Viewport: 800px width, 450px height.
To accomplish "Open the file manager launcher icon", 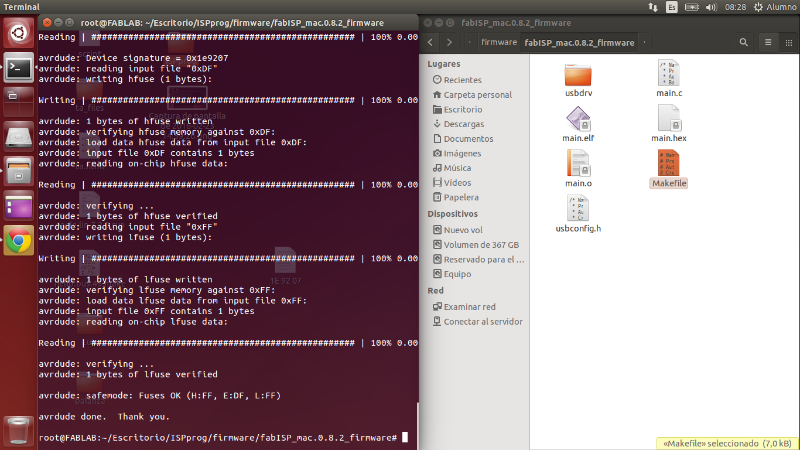I will click(18, 171).
